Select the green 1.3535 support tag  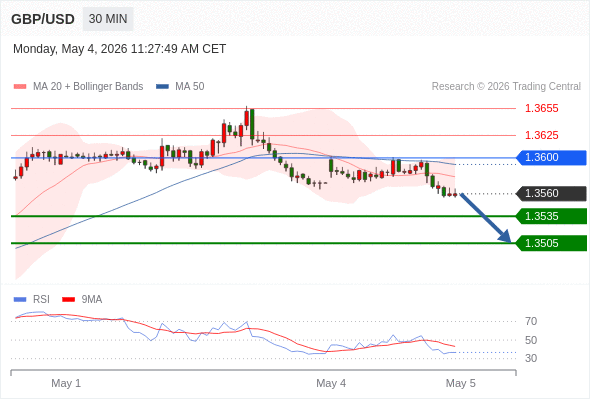click(x=551, y=216)
